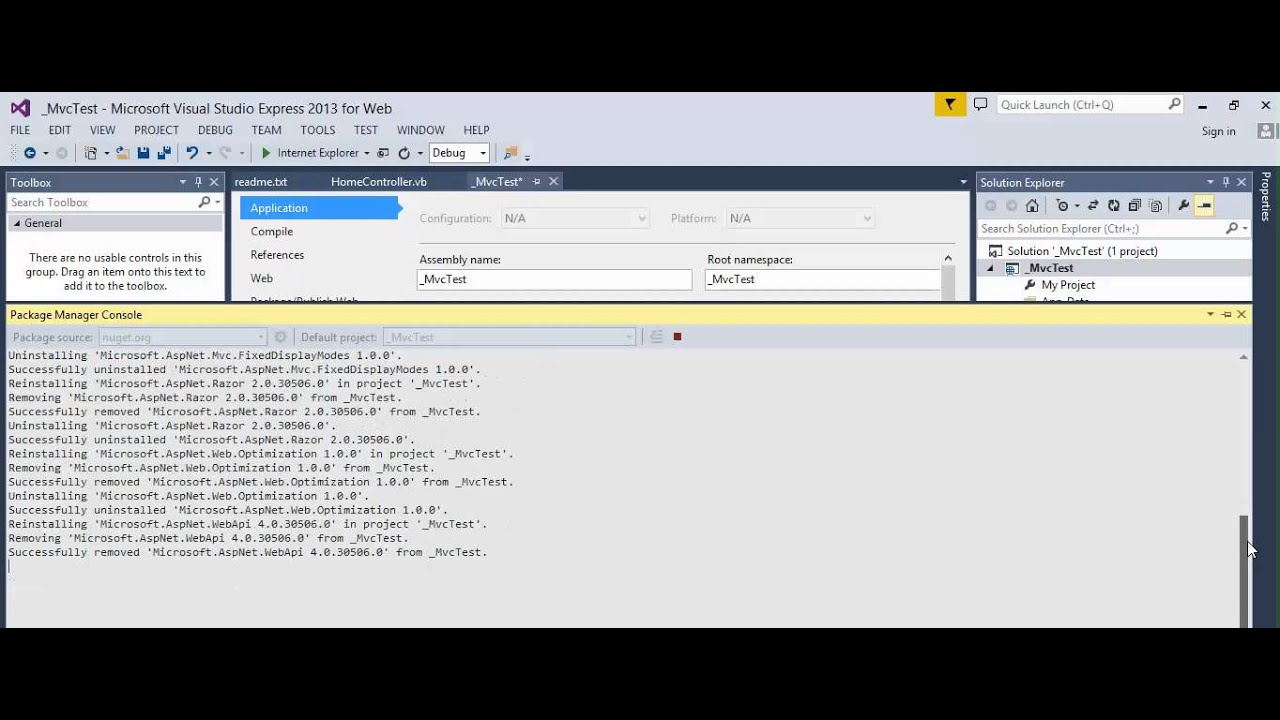Click the Package Manager settings gear icon
The width and height of the screenshot is (1280, 720).
point(281,337)
